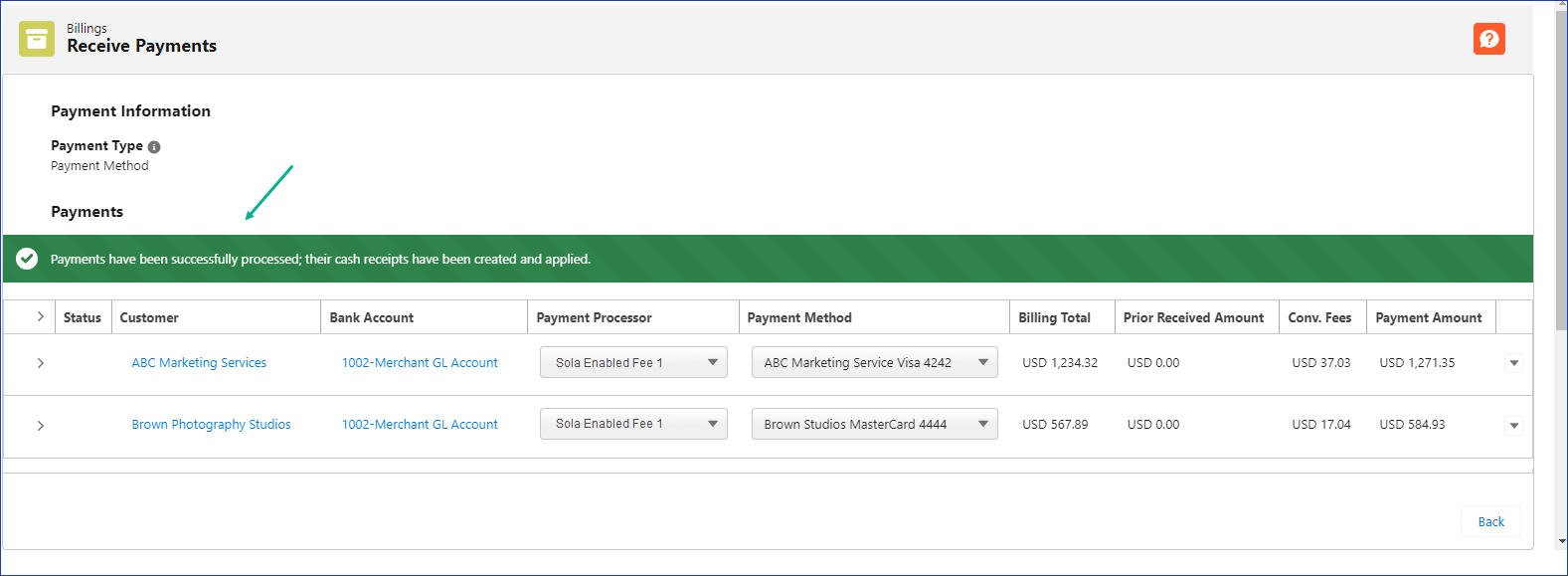Open Payment Processor dropdown for Brown Photography

(633, 424)
